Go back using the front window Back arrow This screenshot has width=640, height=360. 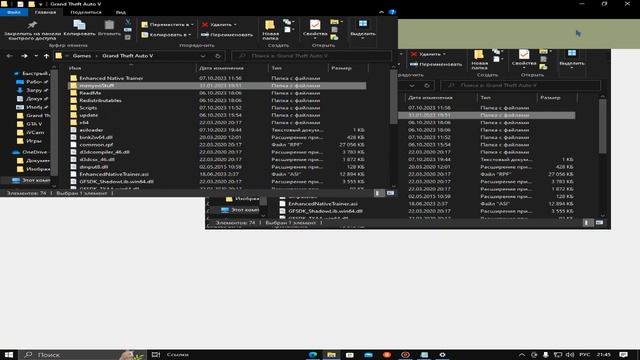9,56
